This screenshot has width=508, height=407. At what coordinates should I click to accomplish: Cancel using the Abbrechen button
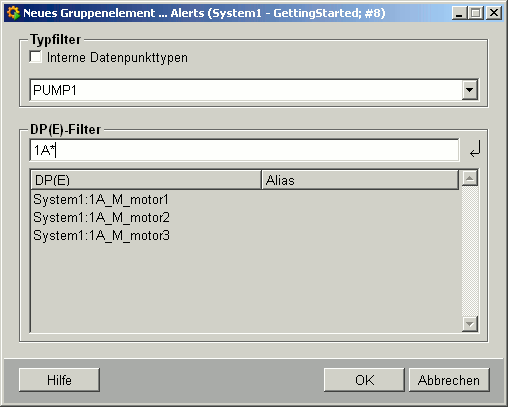[x=449, y=380]
